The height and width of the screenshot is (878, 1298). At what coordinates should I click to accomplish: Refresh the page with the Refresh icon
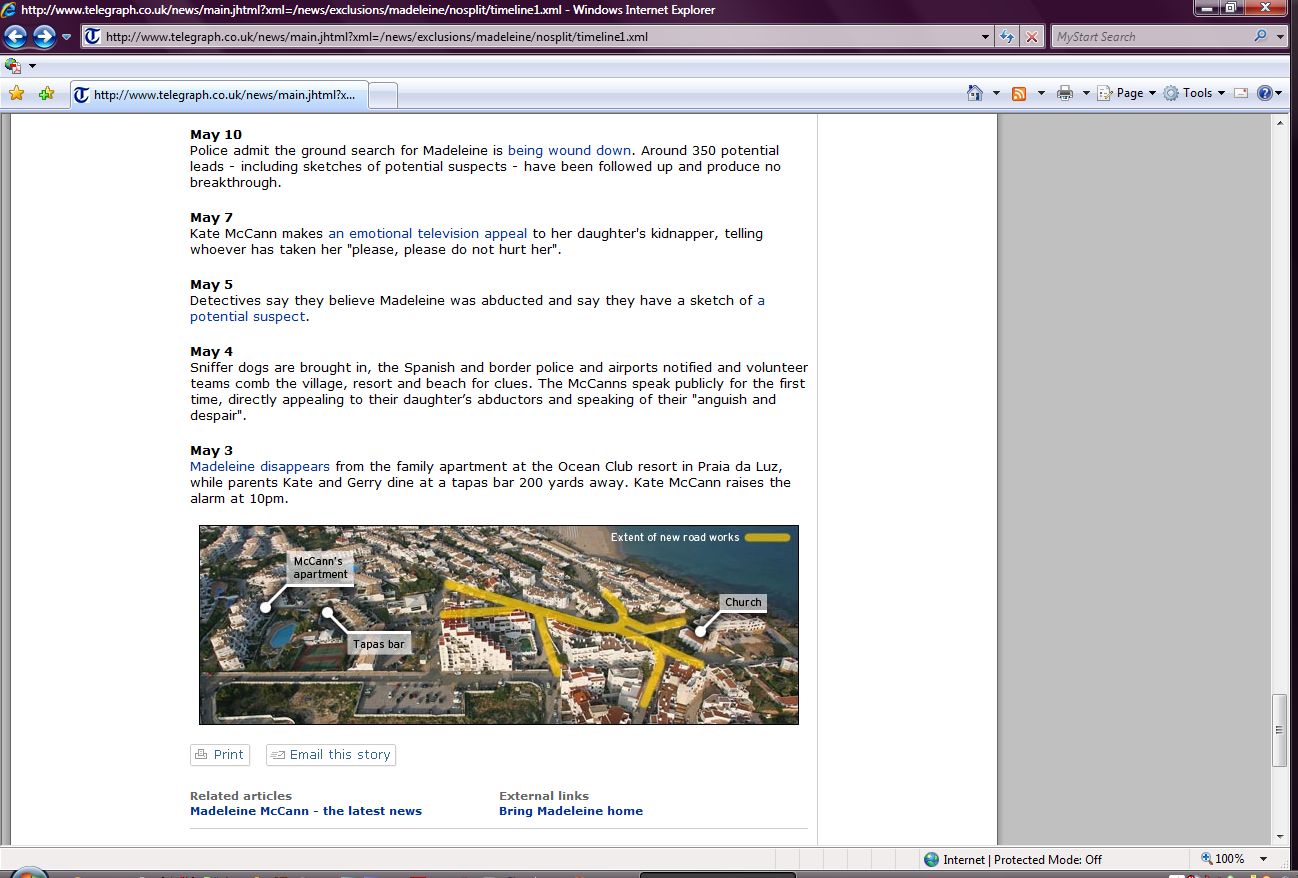coord(1007,37)
